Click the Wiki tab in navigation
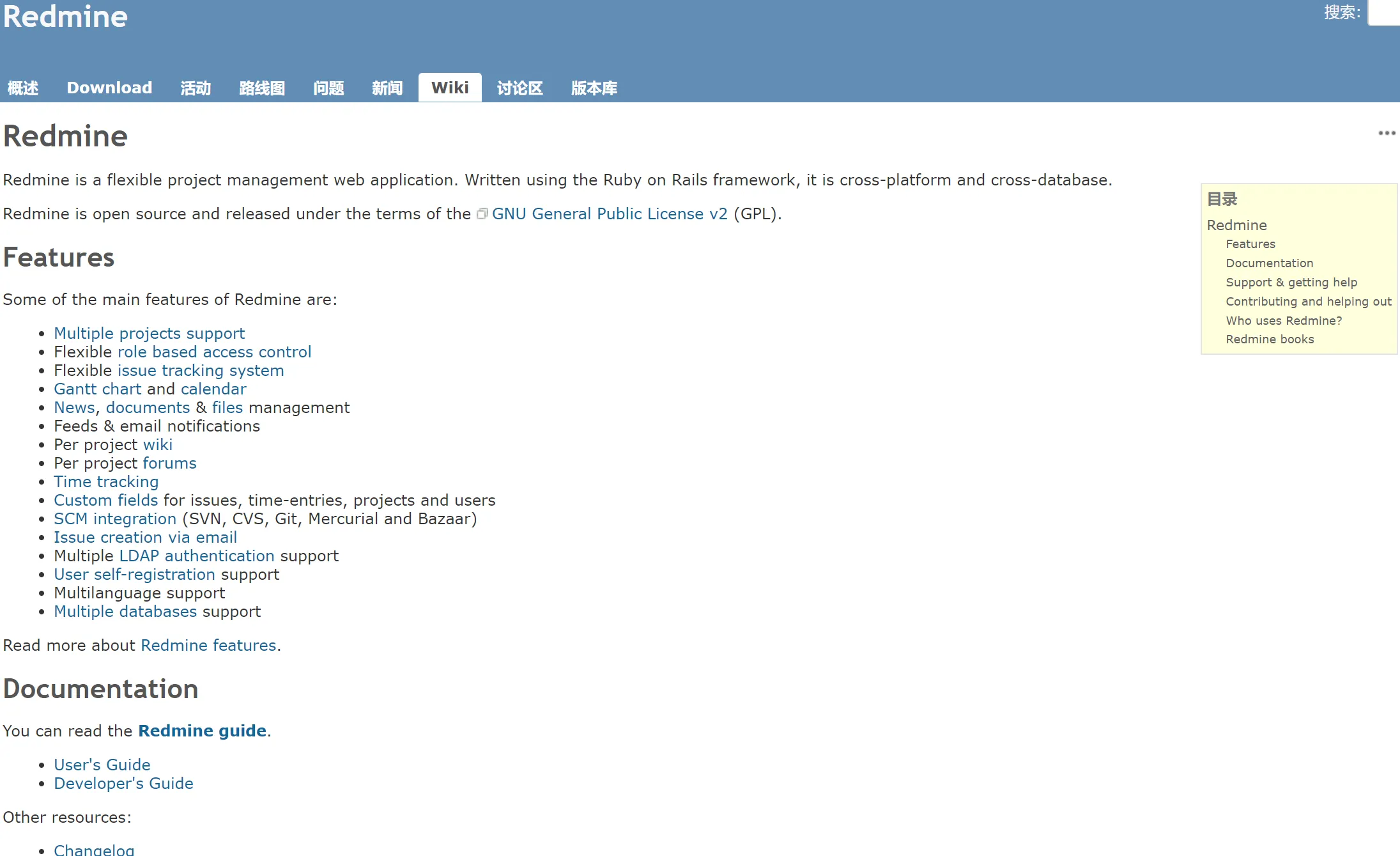The width and height of the screenshot is (1400, 856). [449, 88]
